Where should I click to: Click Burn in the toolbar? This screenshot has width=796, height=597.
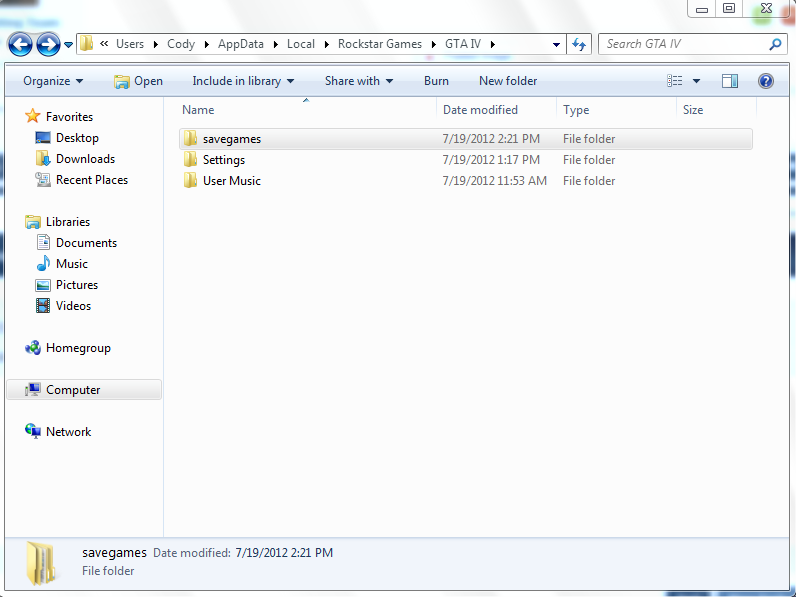(x=436, y=81)
